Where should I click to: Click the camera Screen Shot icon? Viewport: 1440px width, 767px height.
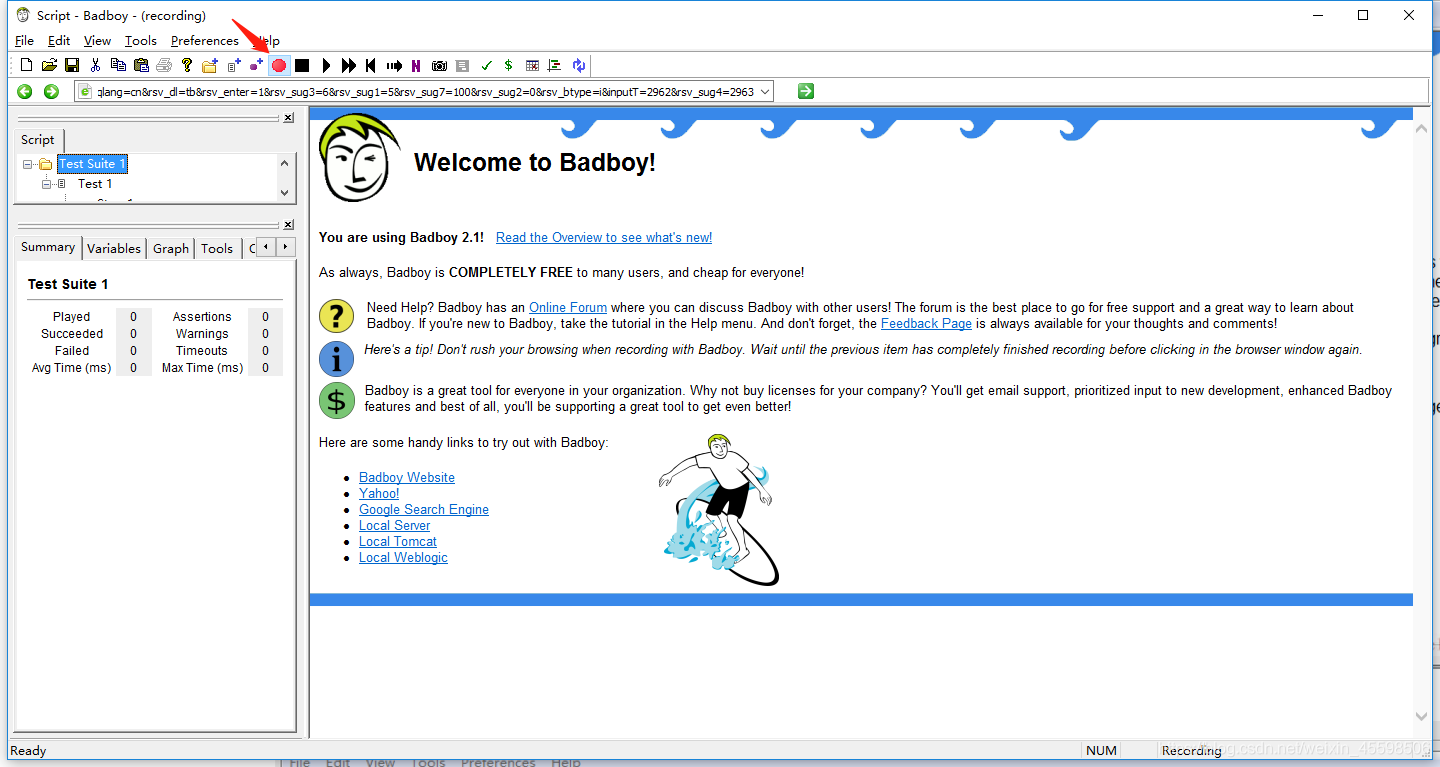pos(439,65)
